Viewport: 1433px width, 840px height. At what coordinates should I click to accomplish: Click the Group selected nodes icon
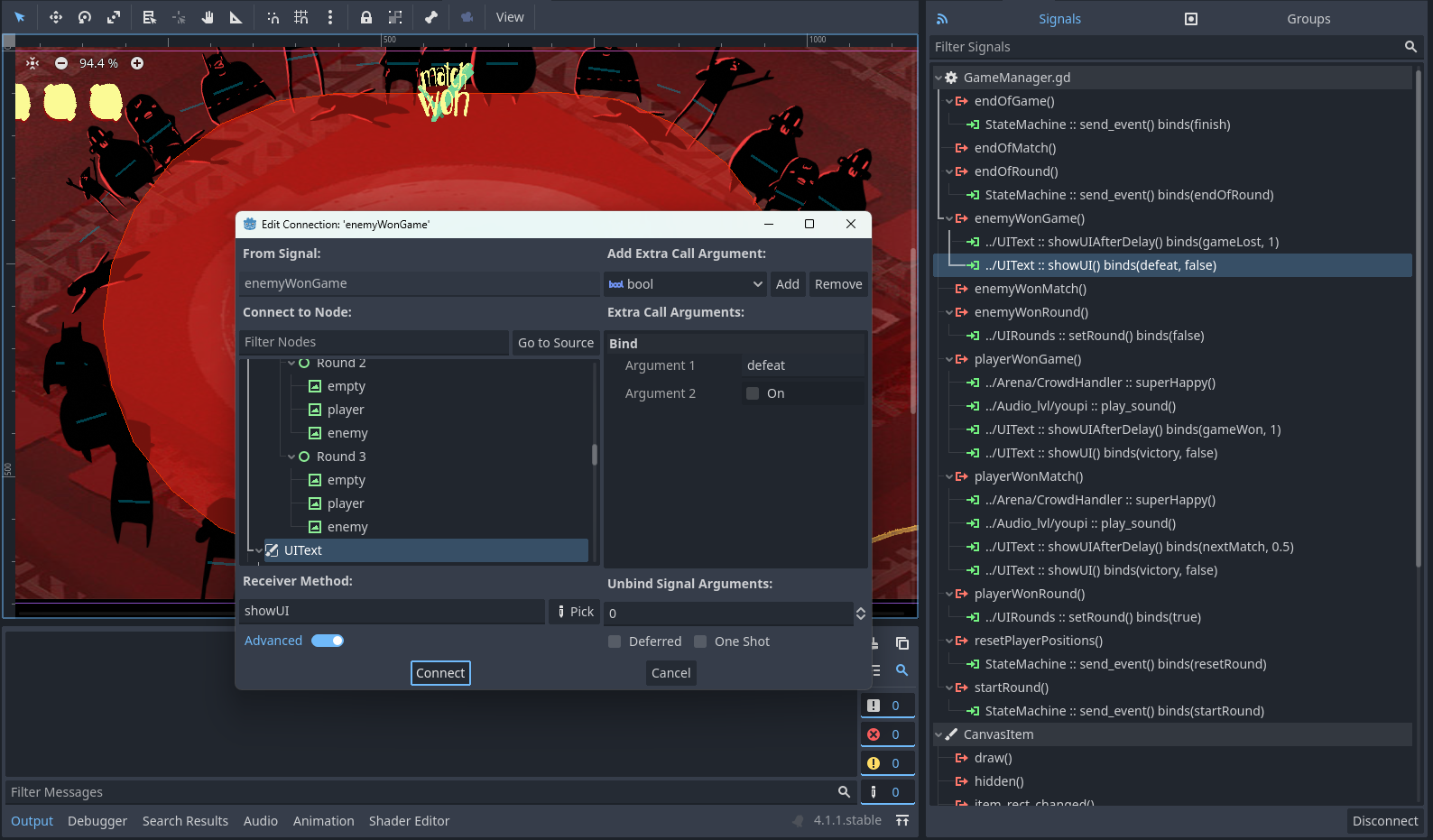(395, 17)
